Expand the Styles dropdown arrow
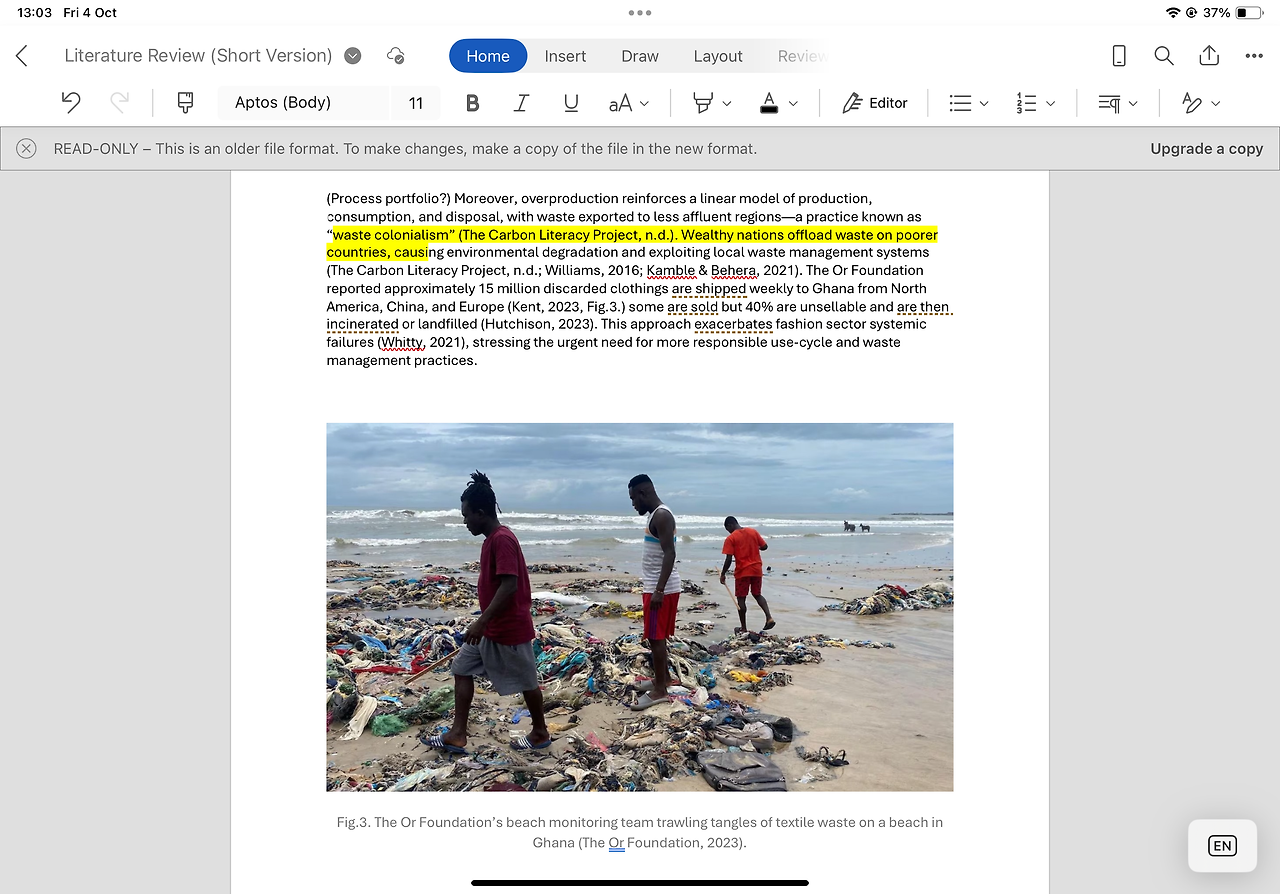This screenshot has width=1280, height=894. (x=1216, y=103)
